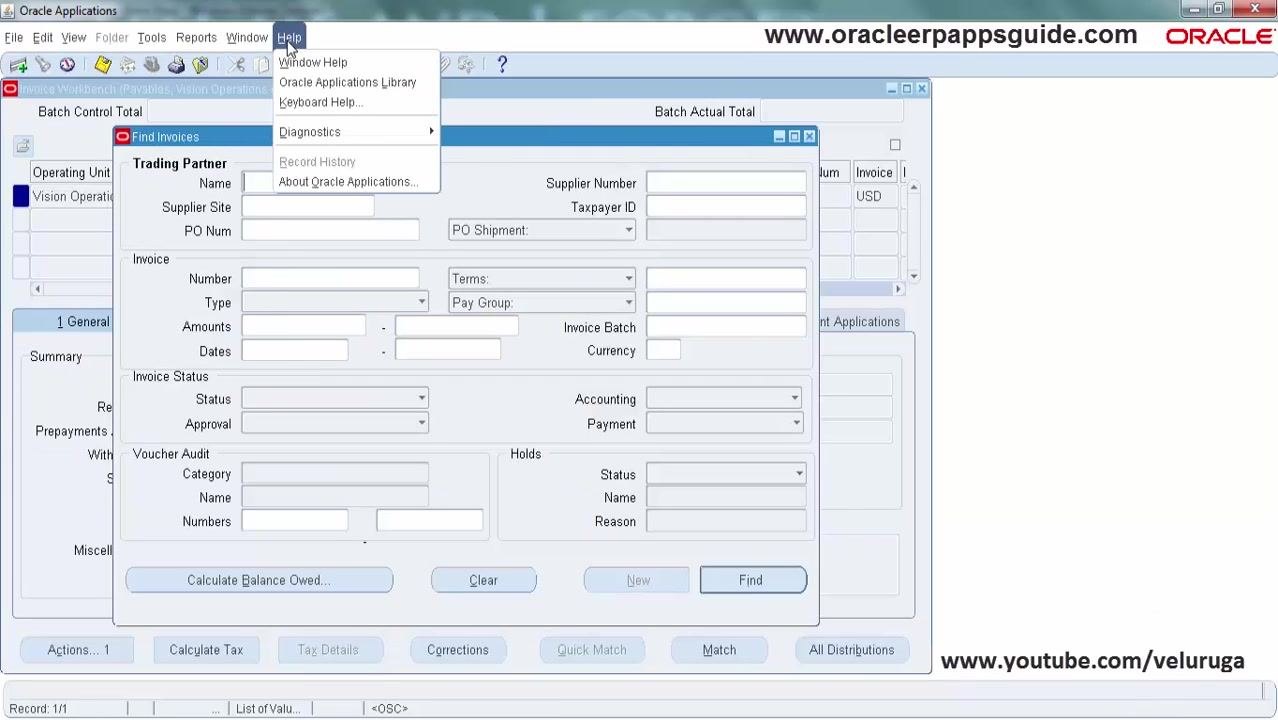1278x720 pixels.
Task: Click the Invoice Number input field
Action: [330, 279]
